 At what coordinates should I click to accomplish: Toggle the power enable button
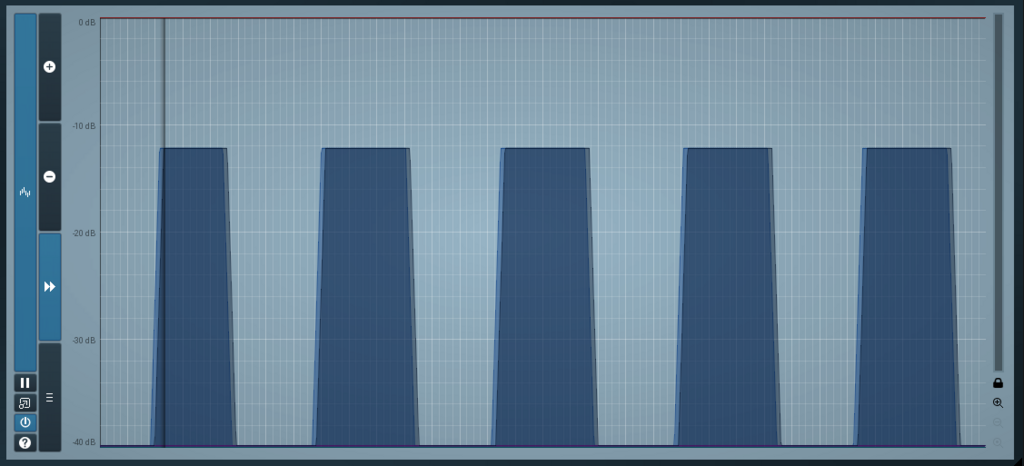25,422
